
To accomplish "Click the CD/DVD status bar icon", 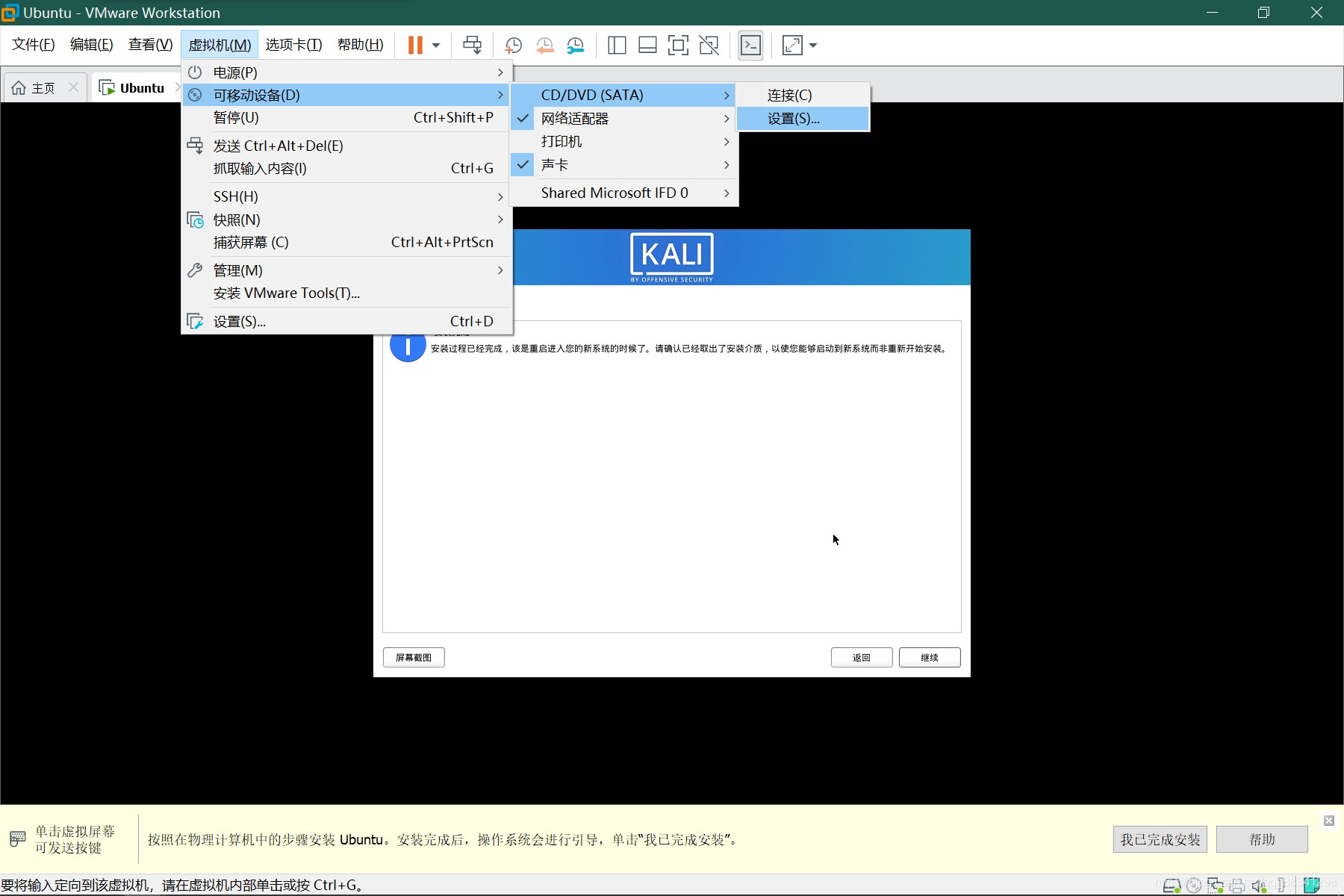I will point(1194,886).
